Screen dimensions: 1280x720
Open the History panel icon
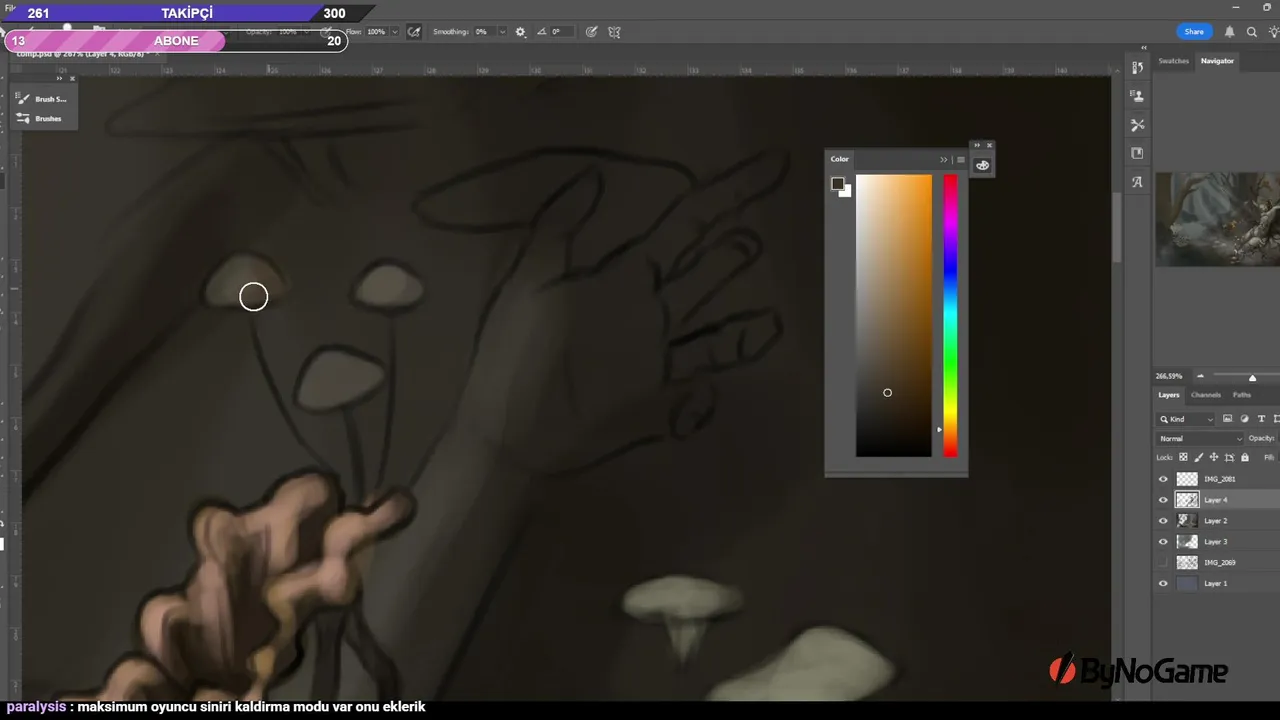pyautogui.click(x=1137, y=68)
